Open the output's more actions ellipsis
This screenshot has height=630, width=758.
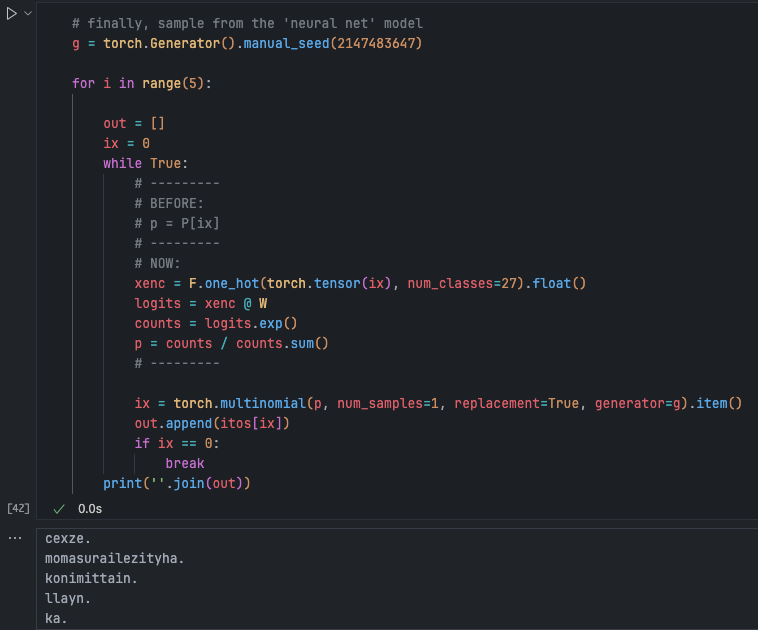coord(14,538)
